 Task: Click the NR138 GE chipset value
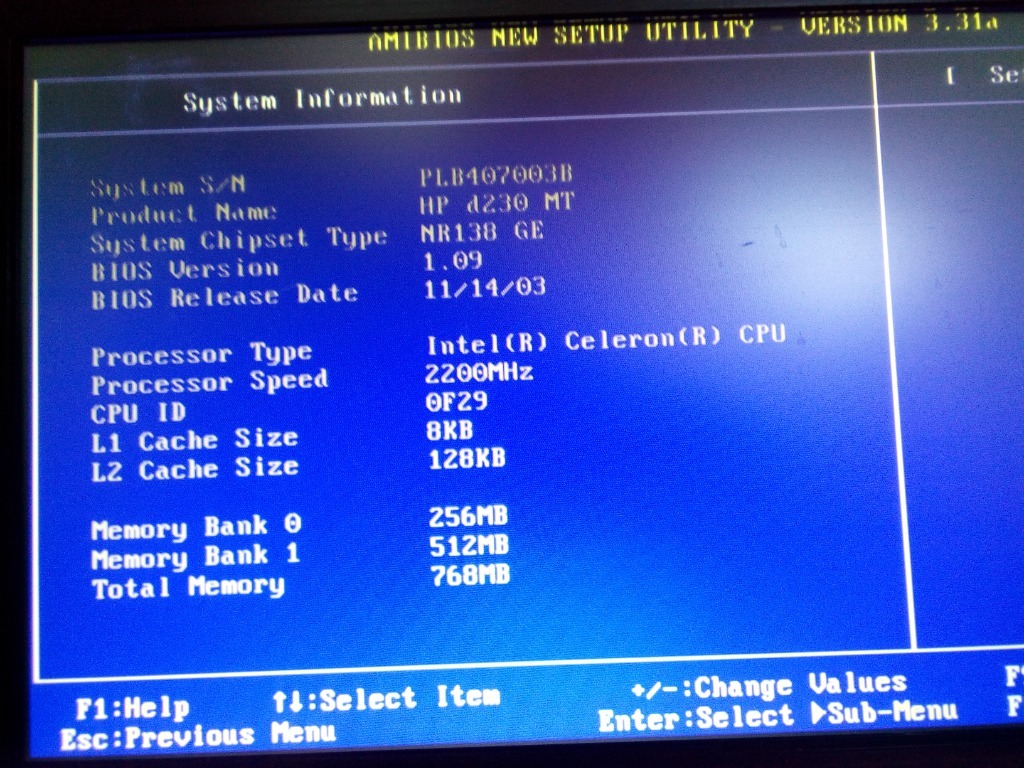[482, 232]
